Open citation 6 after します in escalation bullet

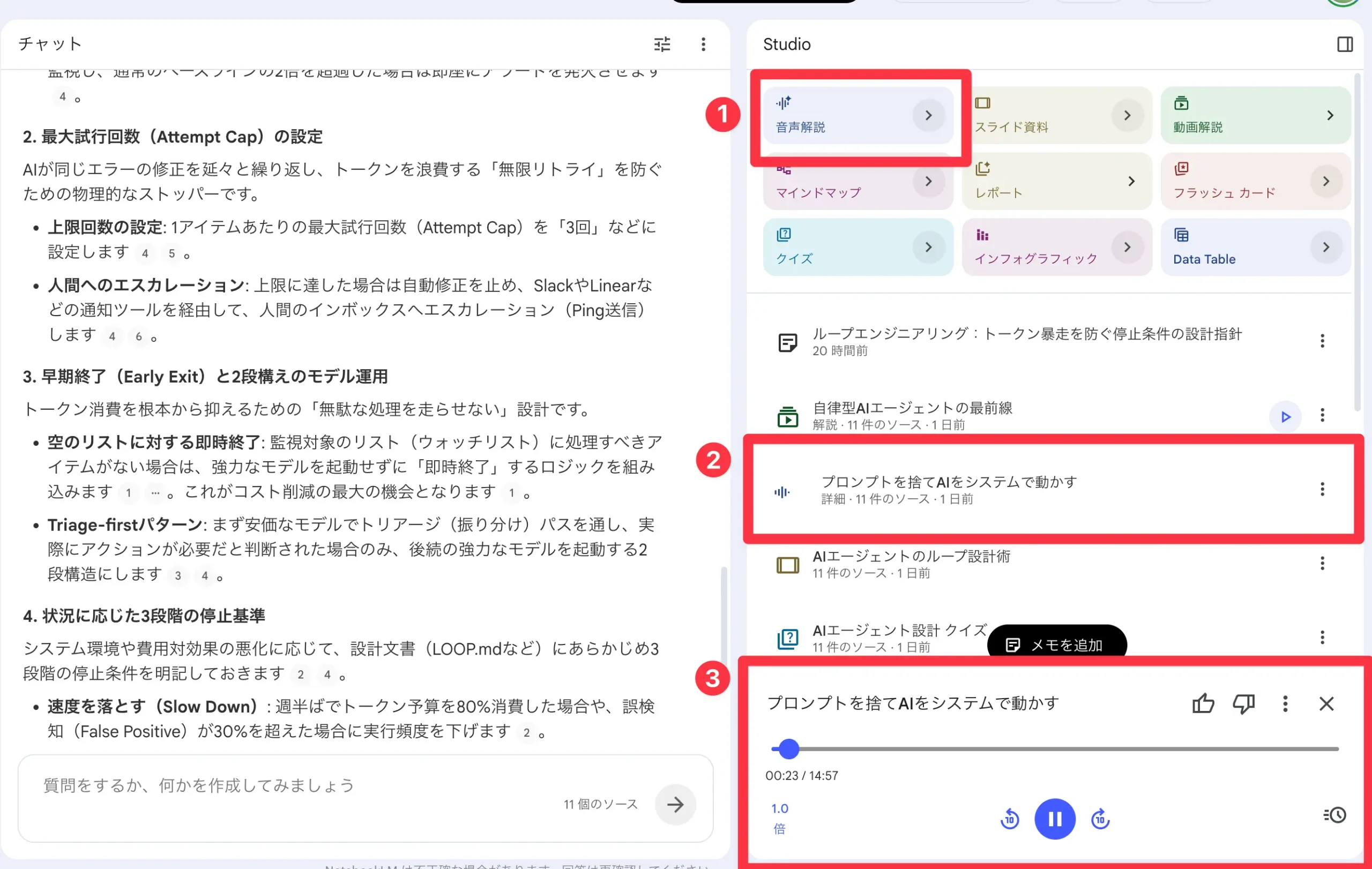(x=138, y=336)
